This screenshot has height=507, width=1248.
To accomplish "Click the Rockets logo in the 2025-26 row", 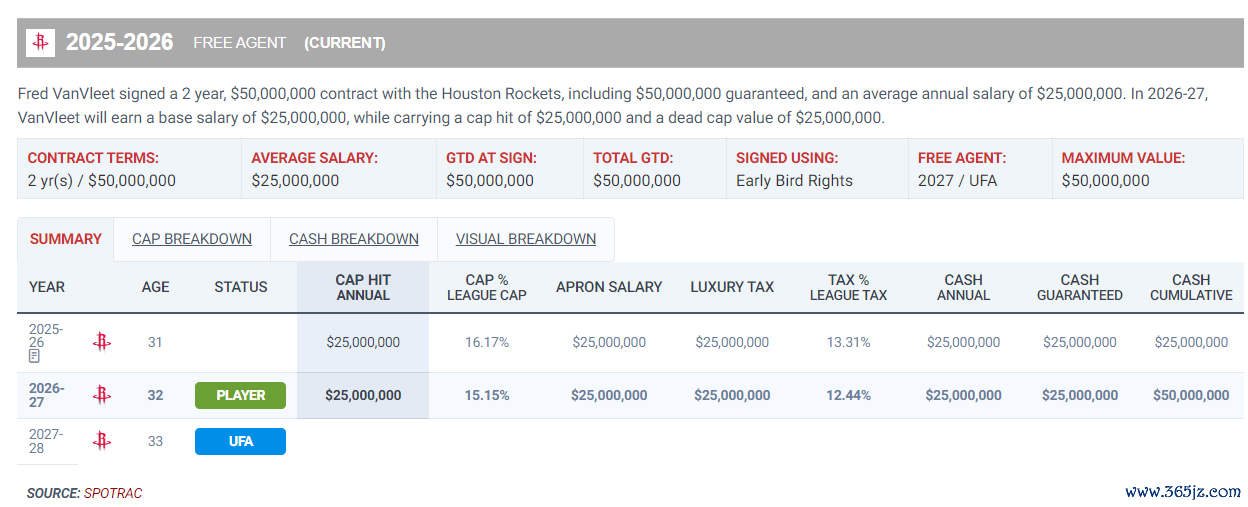I will 101,342.
